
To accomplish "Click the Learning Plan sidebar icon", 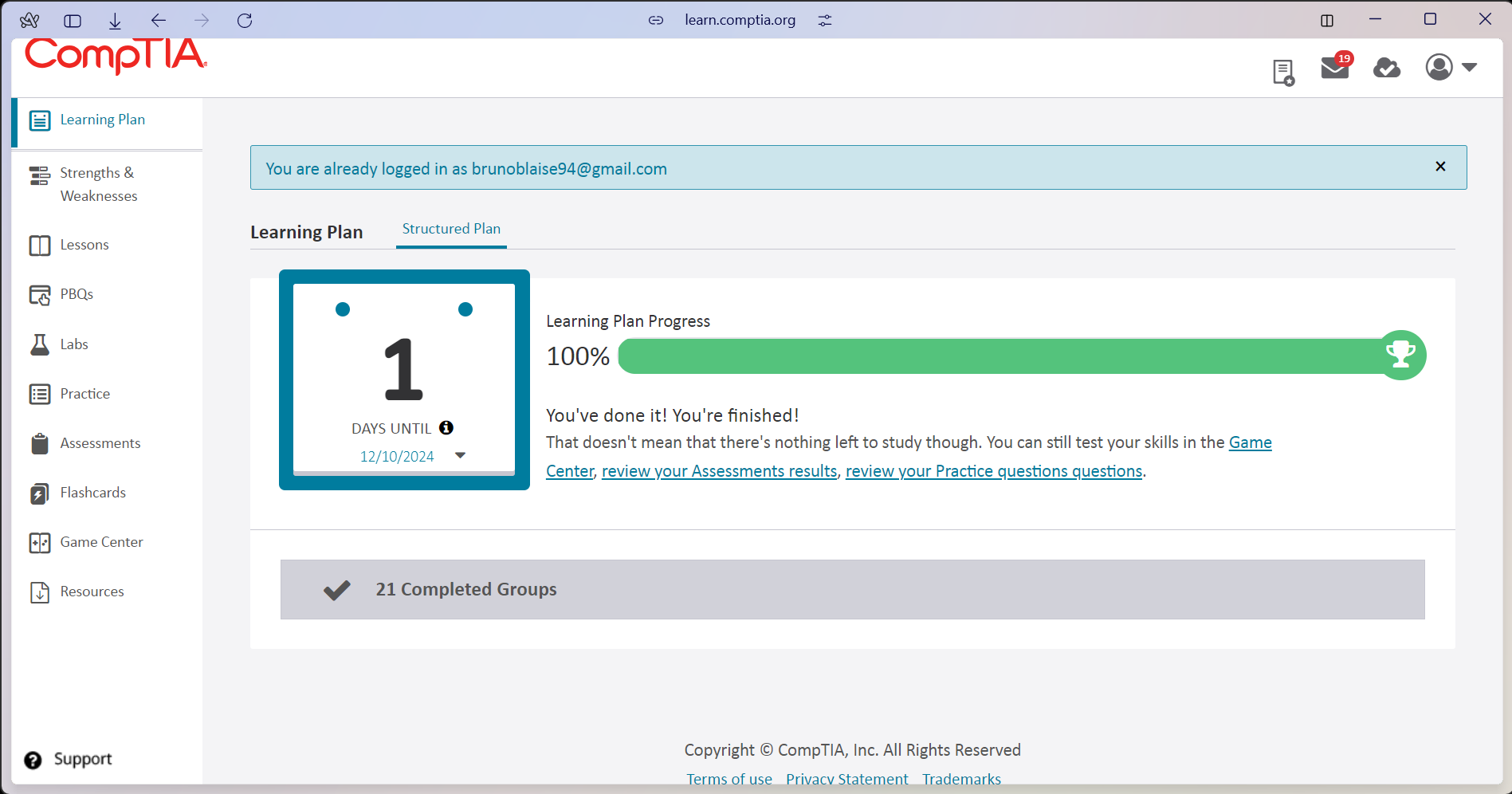I will pos(40,120).
